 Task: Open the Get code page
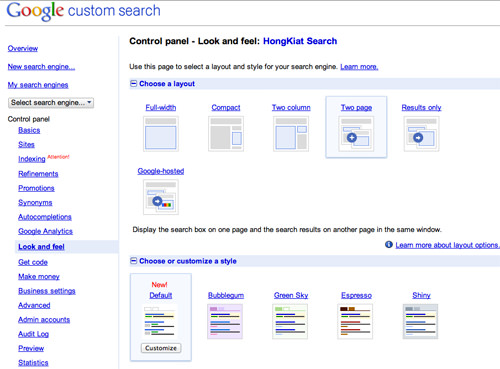pyautogui.click(x=33, y=262)
